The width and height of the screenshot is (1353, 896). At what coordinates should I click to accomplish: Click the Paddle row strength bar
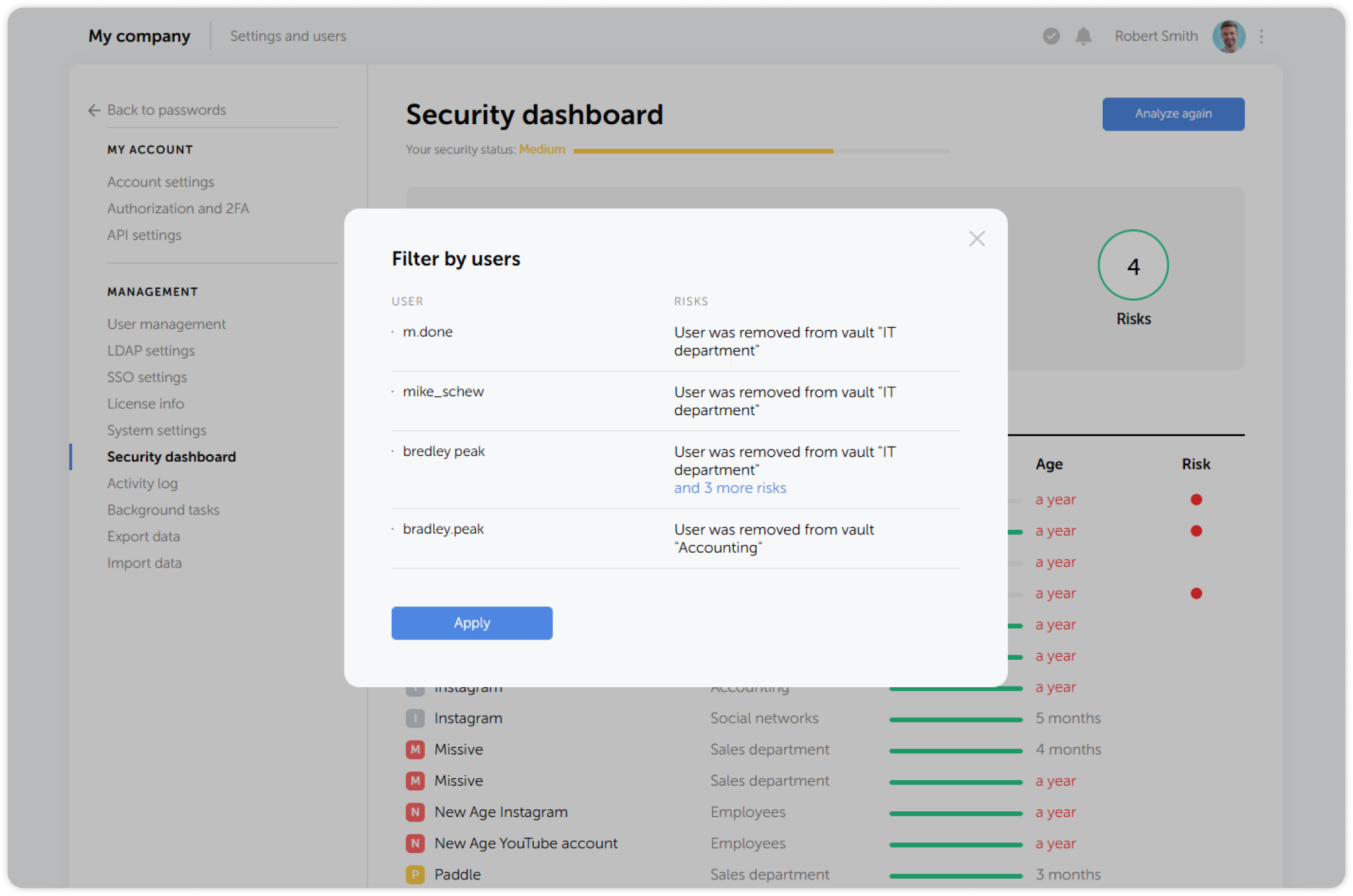956,876
